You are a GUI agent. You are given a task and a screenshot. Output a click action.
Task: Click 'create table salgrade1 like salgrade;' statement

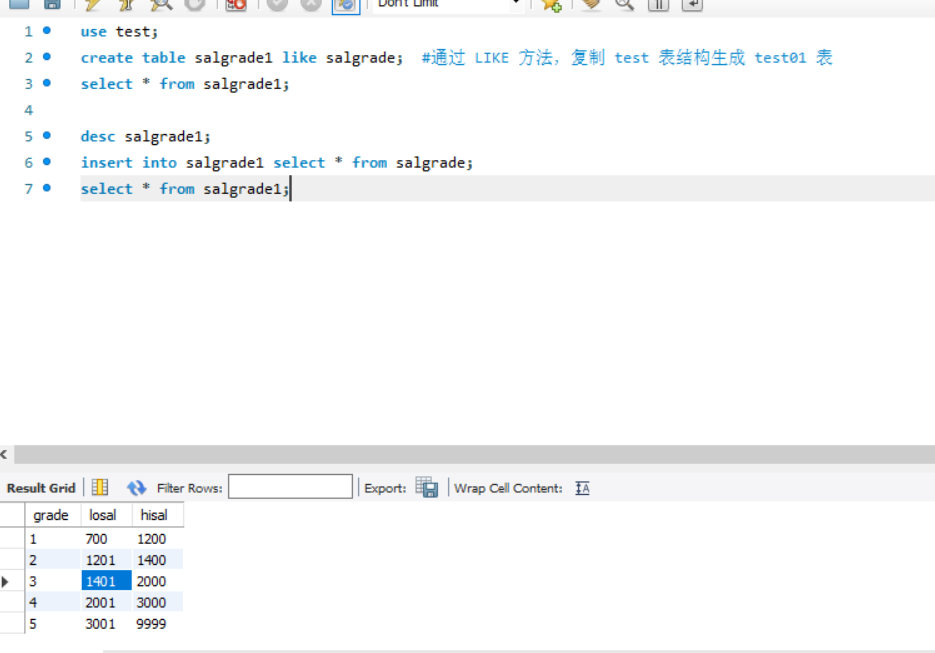(x=242, y=58)
